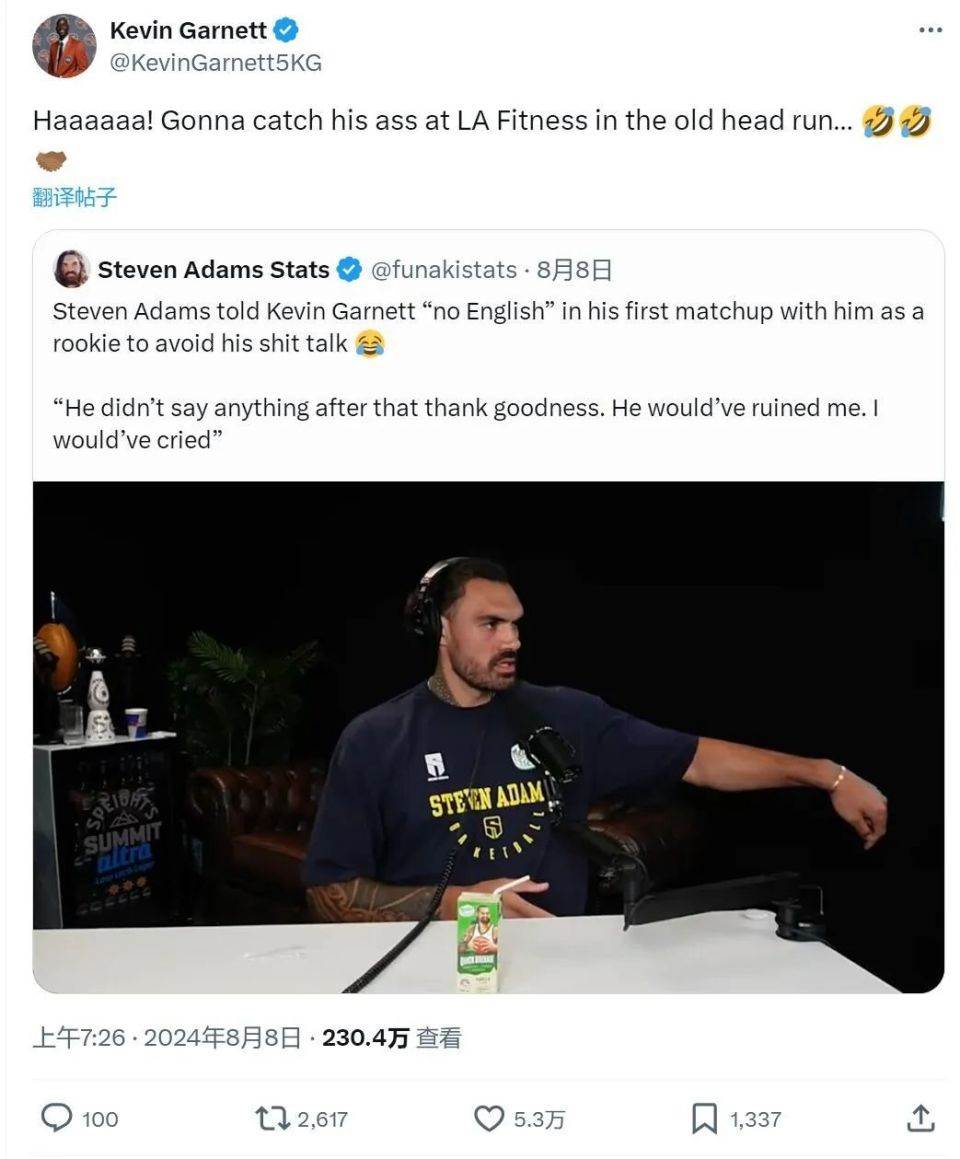Click the 230.4万 查看 views count
The image size is (960, 1159).
pyautogui.click(x=392, y=1038)
